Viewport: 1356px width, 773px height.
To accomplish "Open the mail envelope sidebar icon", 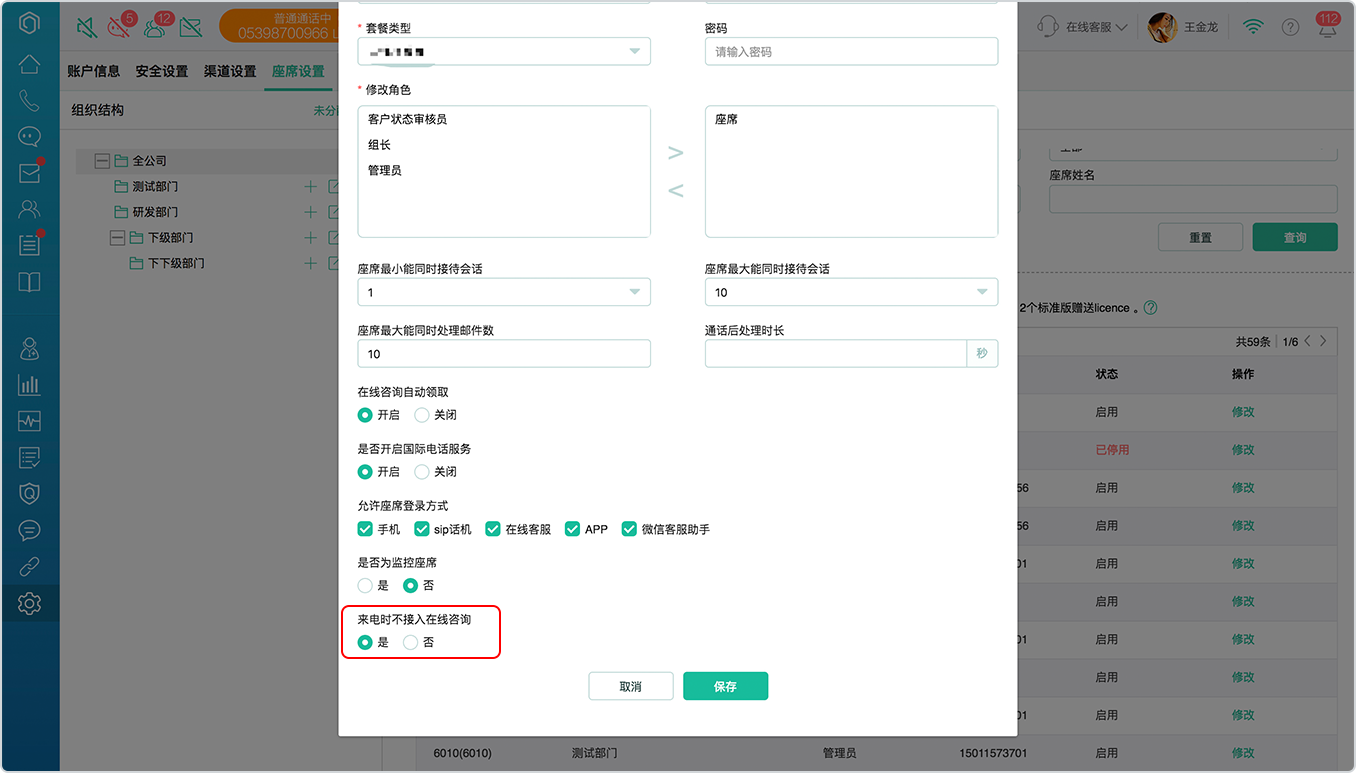I will tap(29, 172).
